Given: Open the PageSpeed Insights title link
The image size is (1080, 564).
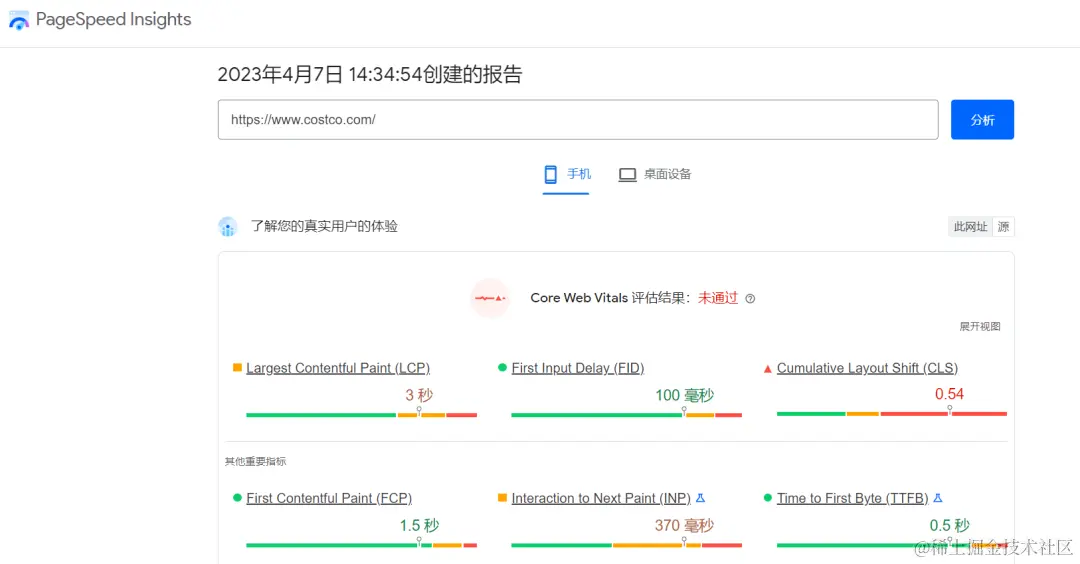Looking at the screenshot, I should (114, 19).
